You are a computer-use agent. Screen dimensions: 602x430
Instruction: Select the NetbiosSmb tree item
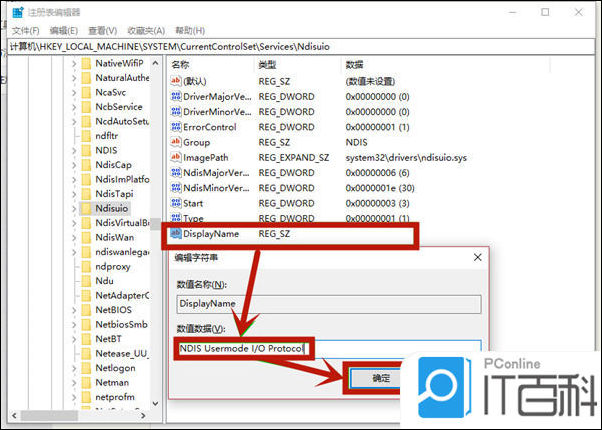(121, 324)
